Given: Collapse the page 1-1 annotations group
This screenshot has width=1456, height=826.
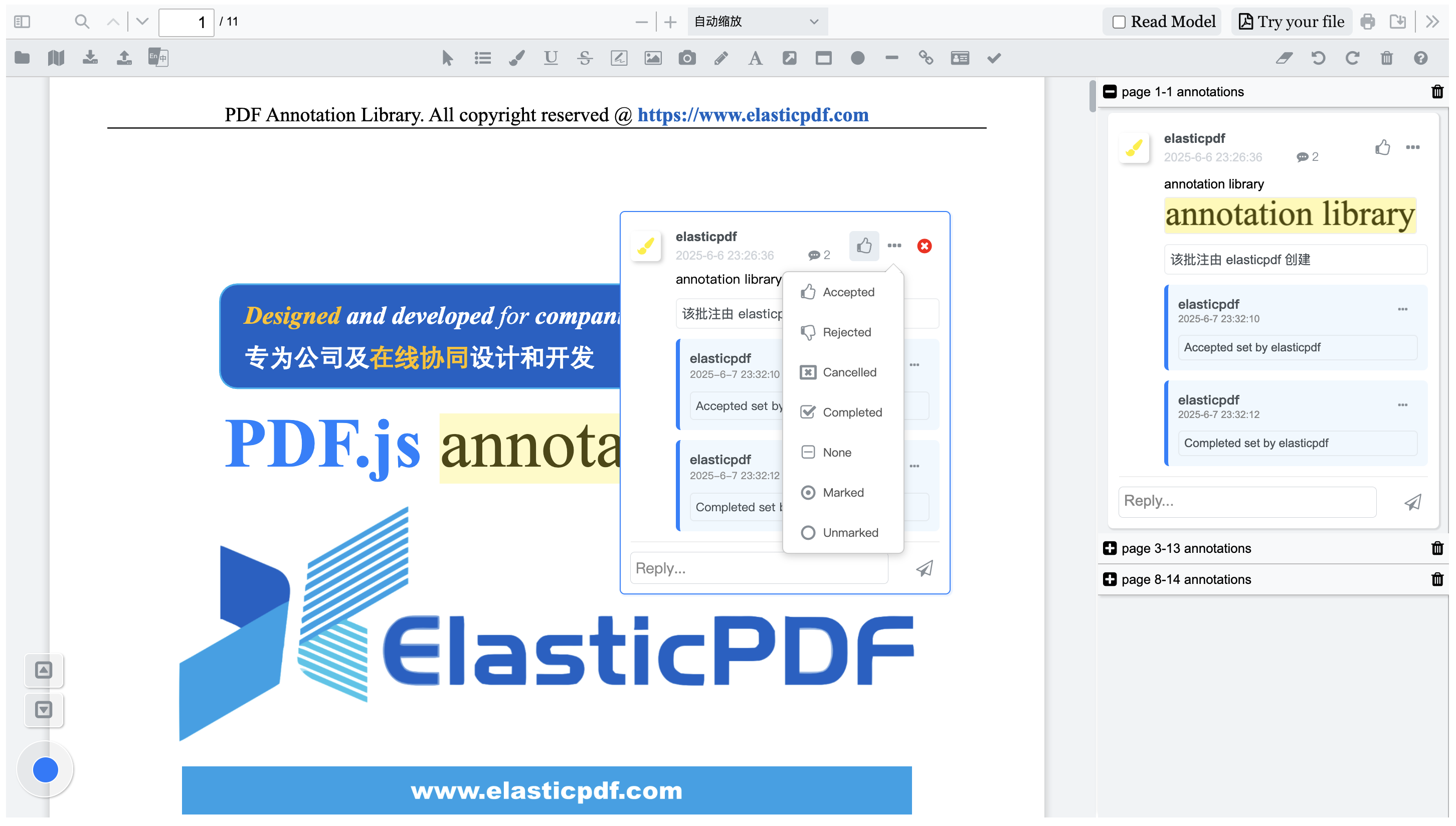Looking at the screenshot, I should pos(1111,91).
